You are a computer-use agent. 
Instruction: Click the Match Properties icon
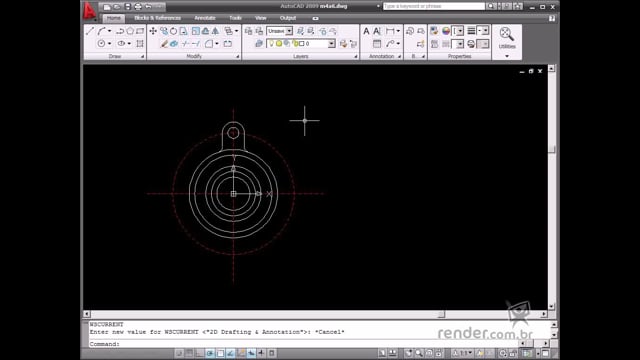[434, 31]
